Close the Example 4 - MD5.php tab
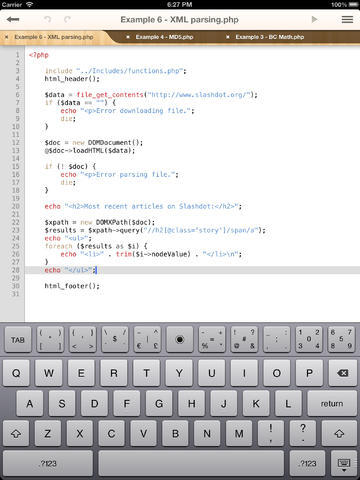Viewport: 360px width, 480px height. (x=128, y=37)
